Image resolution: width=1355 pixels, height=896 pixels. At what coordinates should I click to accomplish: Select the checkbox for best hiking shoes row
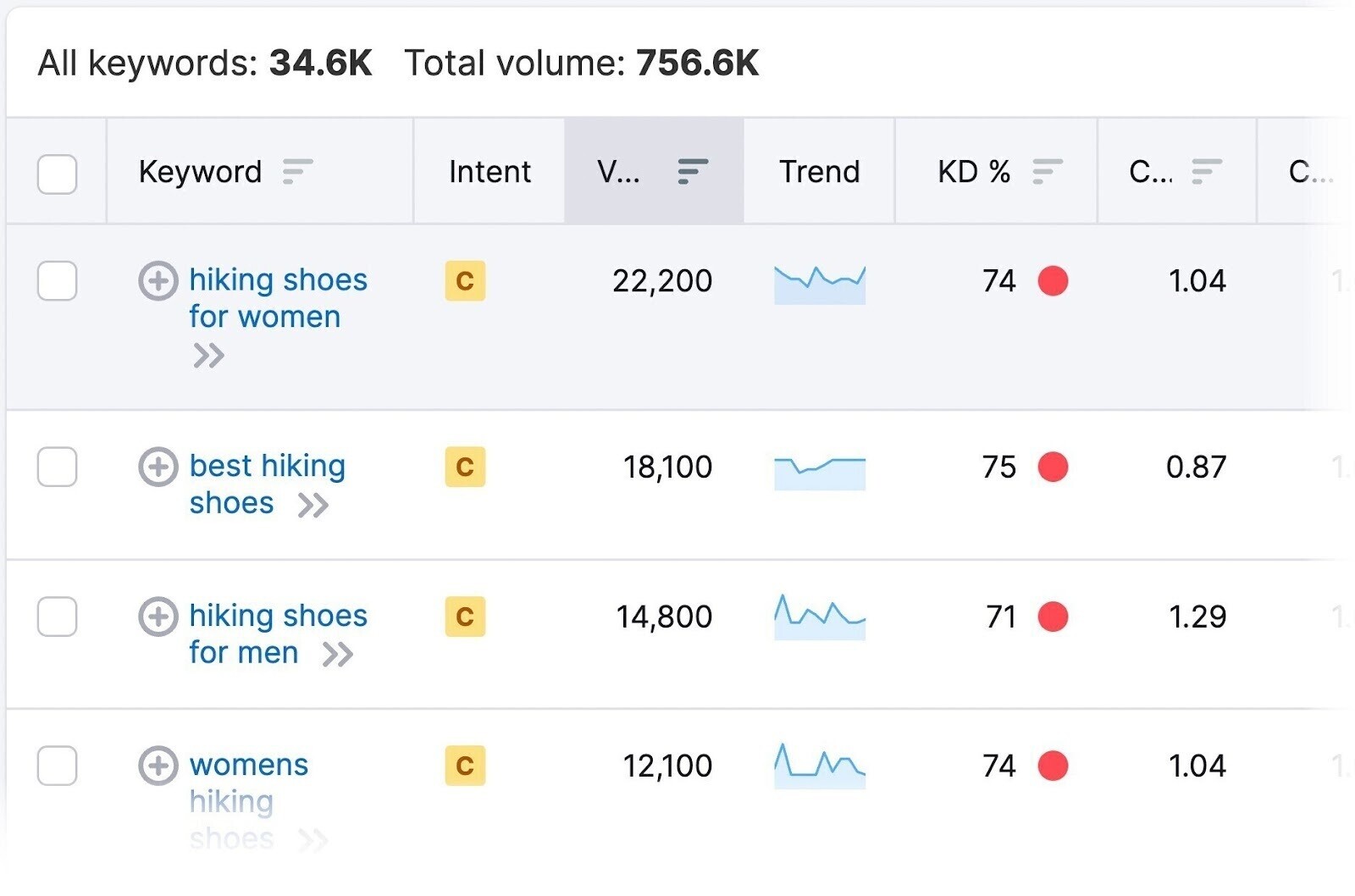coord(56,467)
